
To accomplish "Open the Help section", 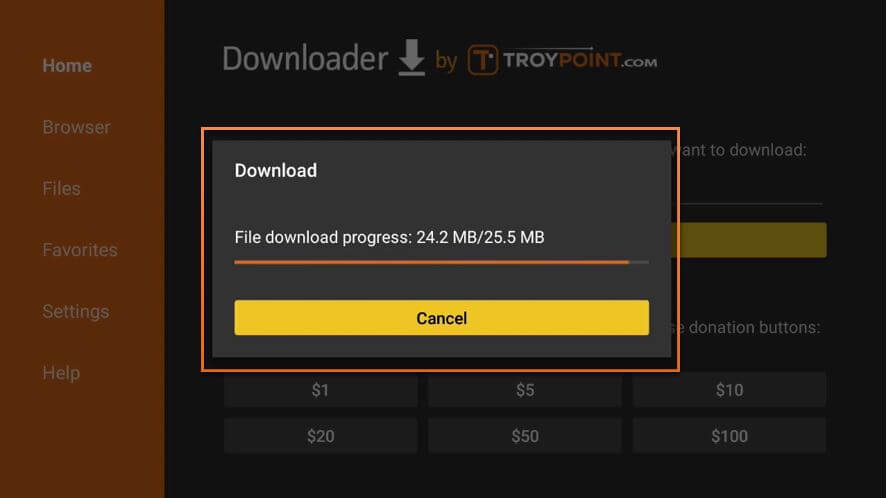I will pos(61,373).
